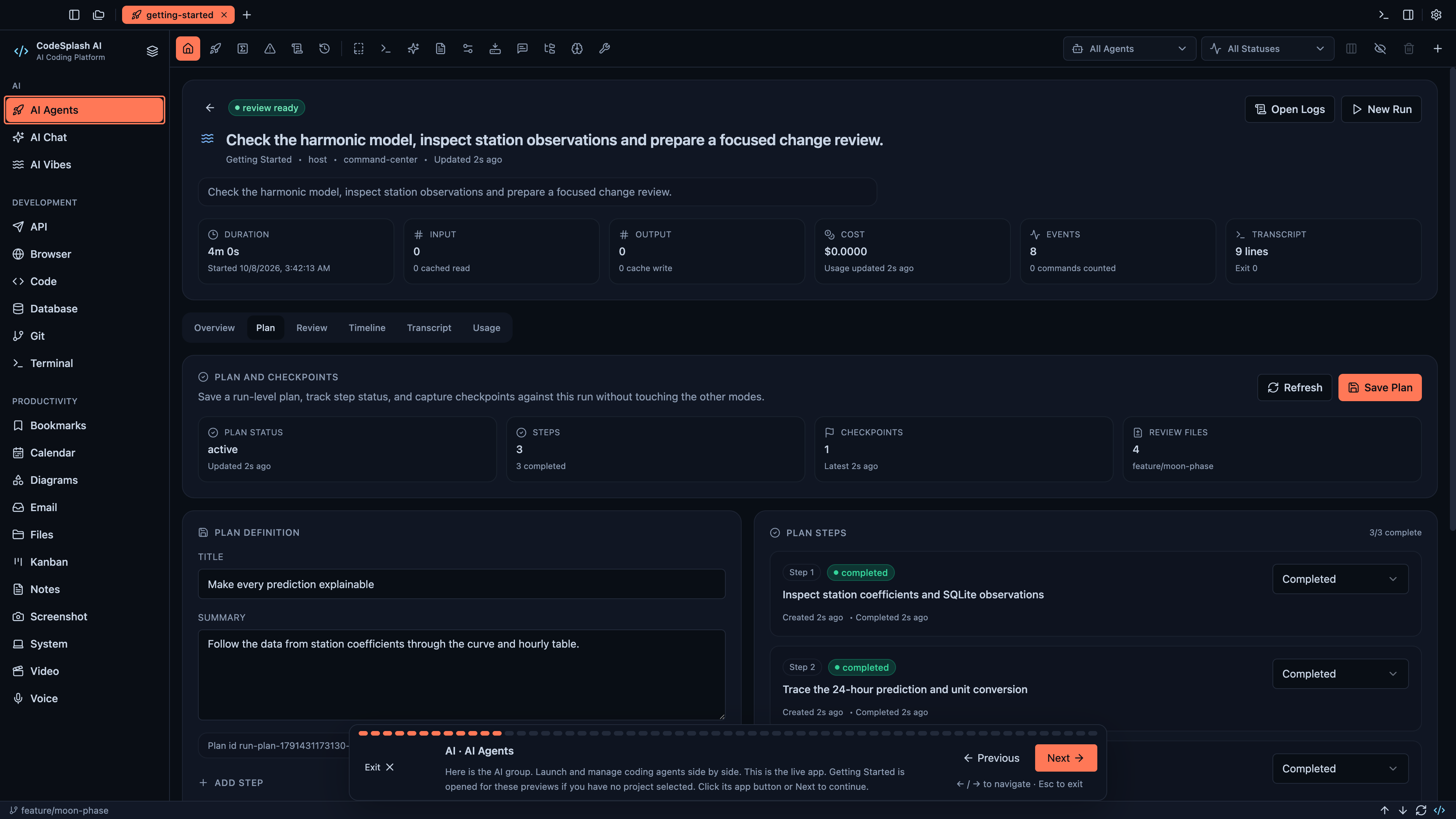Open the history clock toolbar icon

click(x=325, y=49)
